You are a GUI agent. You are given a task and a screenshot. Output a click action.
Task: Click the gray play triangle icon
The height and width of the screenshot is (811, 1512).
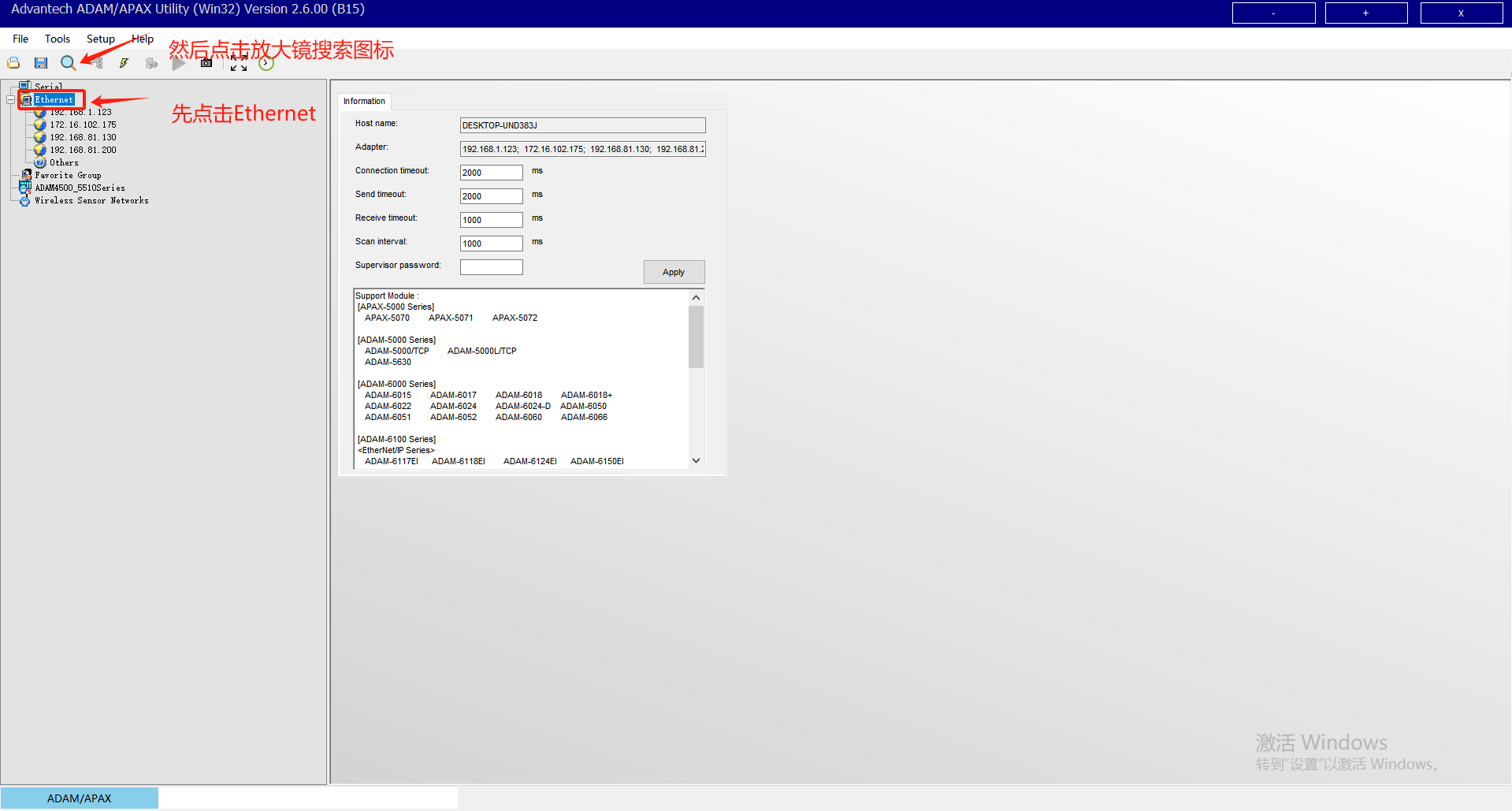tap(179, 63)
